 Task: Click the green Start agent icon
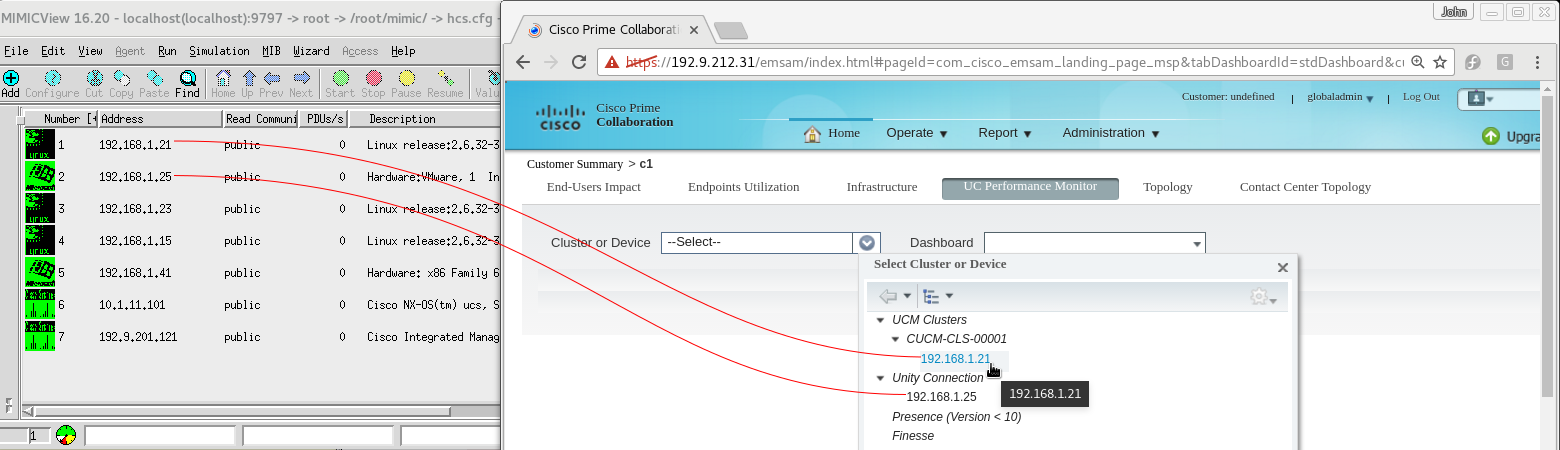(x=340, y=78)
